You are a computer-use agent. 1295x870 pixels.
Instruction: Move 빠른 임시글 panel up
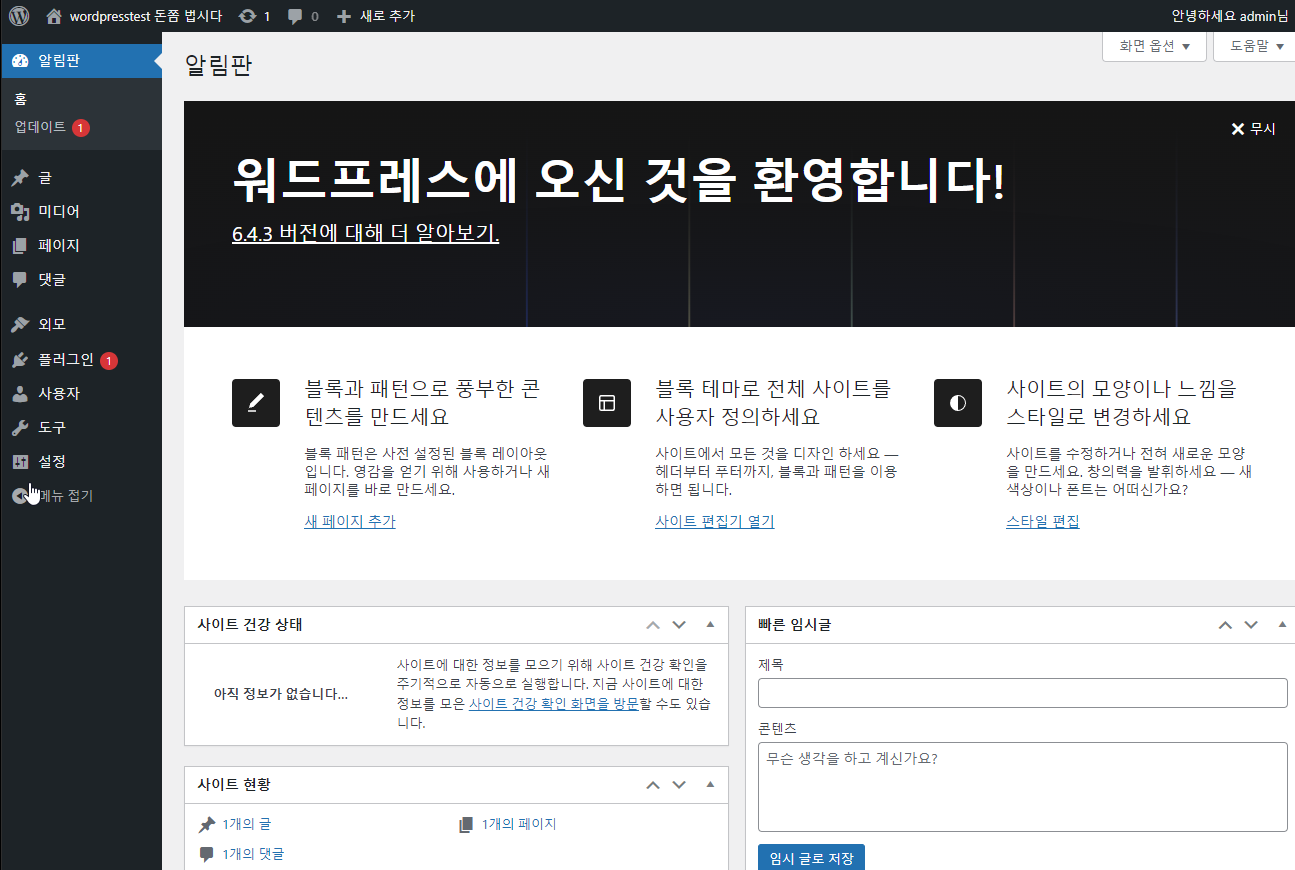coord(1225,625)
